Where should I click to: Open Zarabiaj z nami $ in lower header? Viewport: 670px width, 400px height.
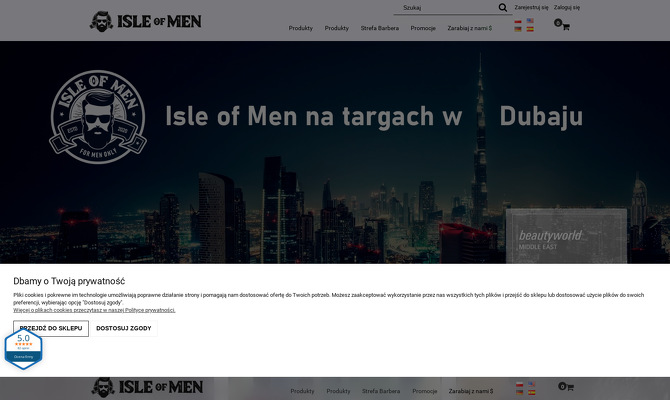pyautogui.click(x=471, y=391)
